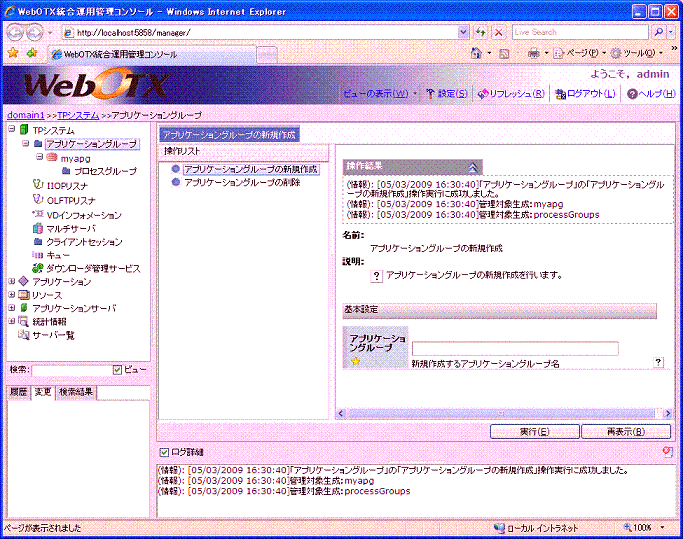Expand the リソース tree node

pos(12,296)
